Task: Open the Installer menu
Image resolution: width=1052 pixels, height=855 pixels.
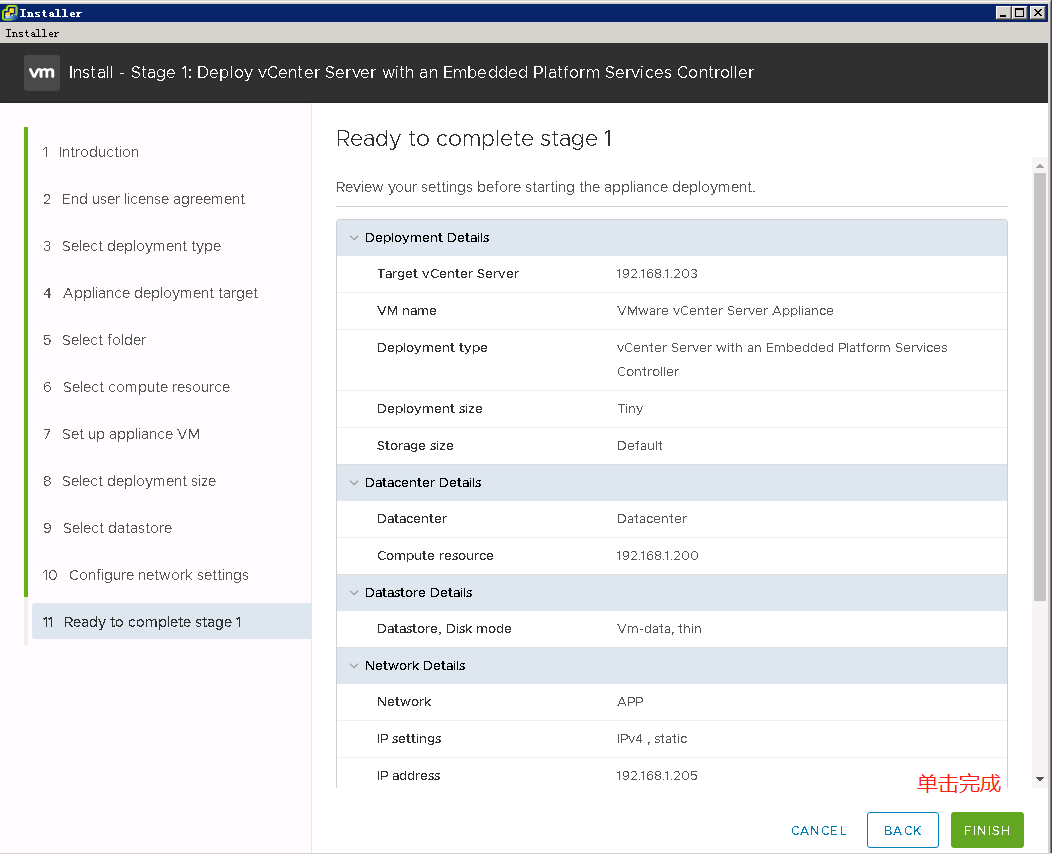Action: [32, 34]
